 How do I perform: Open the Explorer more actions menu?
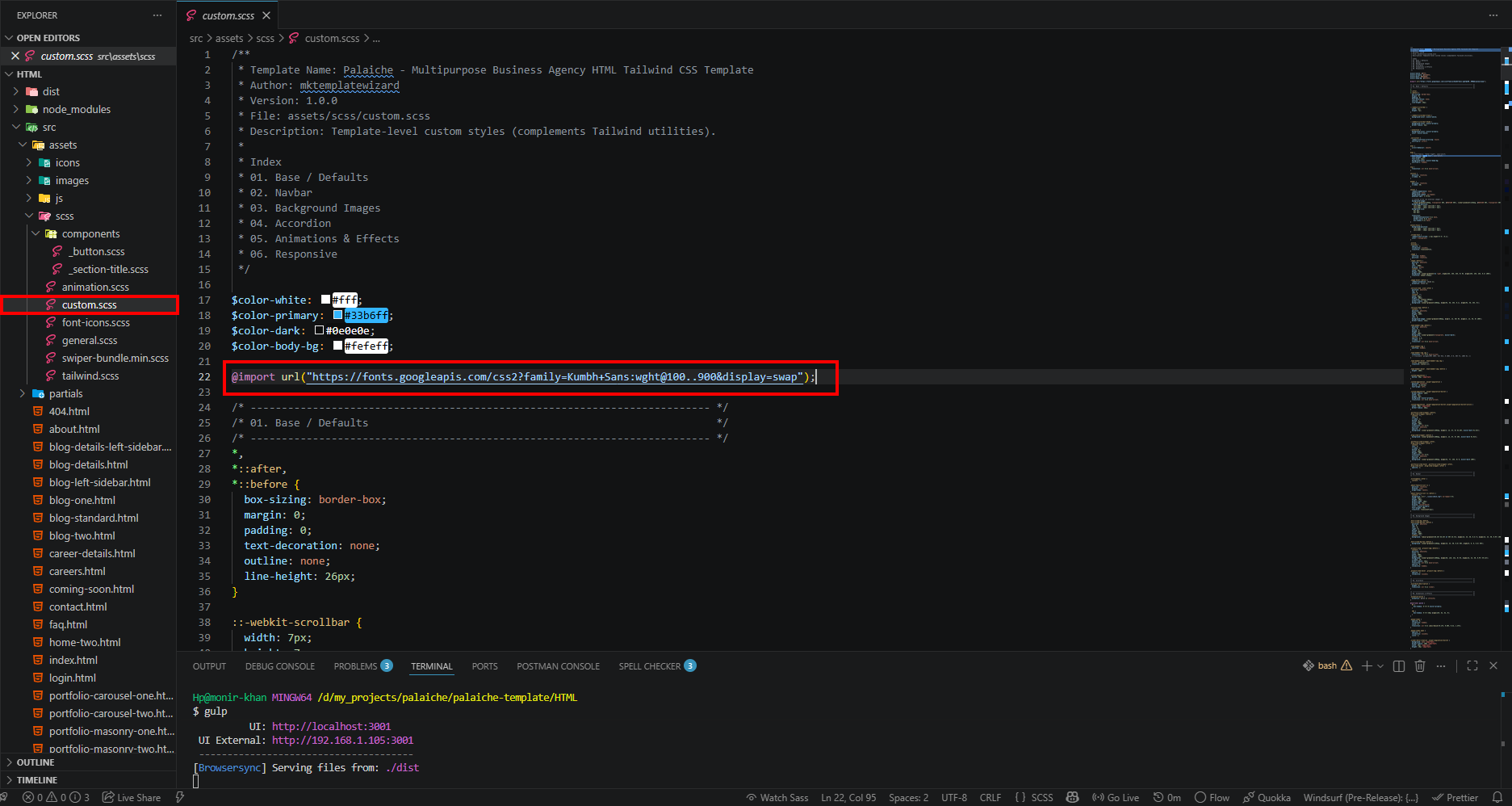click(157, 15)
